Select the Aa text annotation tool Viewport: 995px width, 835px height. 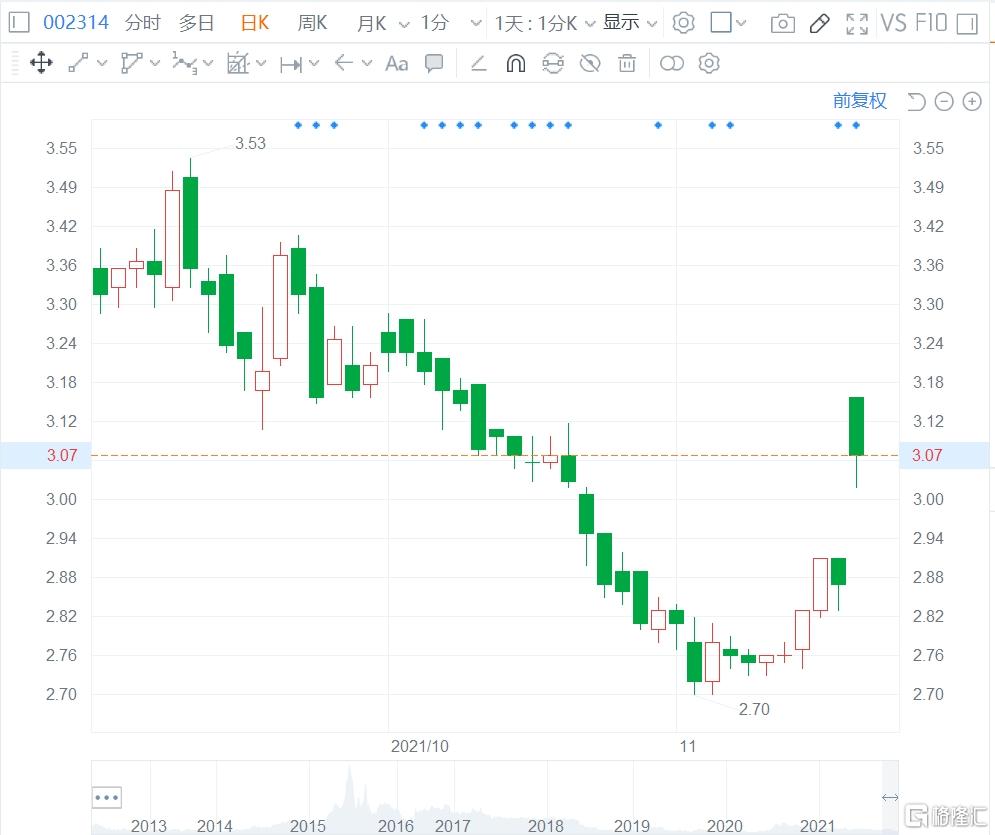point(397,63)
